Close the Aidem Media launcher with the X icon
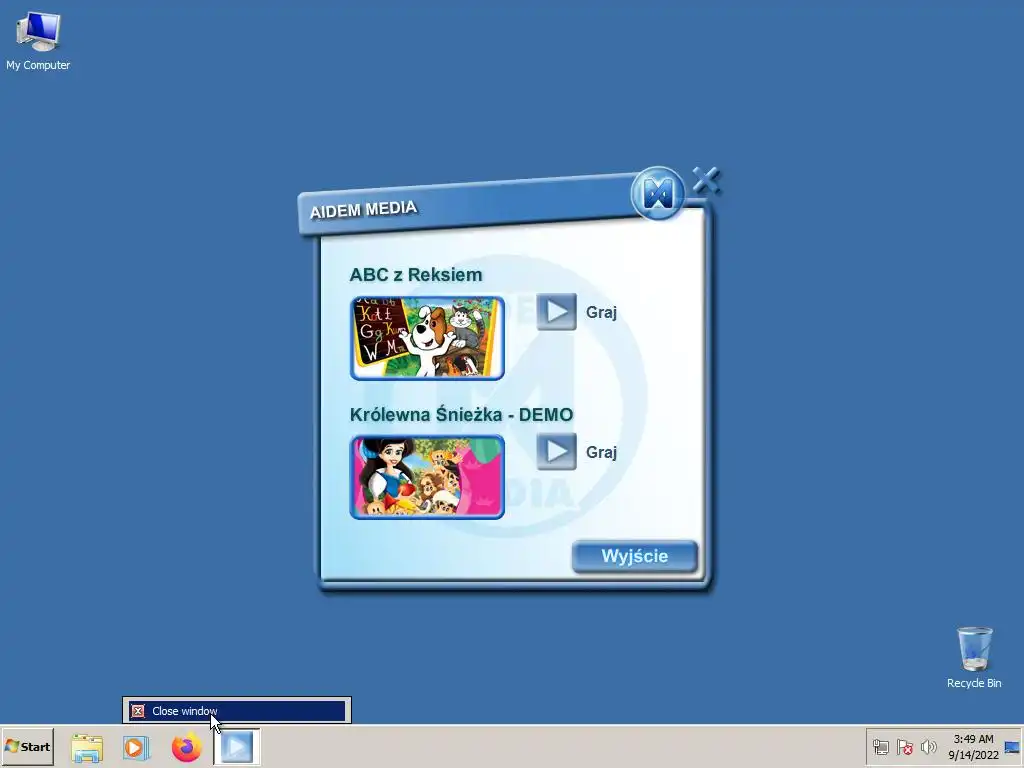Viewport: 1024px width, 768px height. coord(706,181)
